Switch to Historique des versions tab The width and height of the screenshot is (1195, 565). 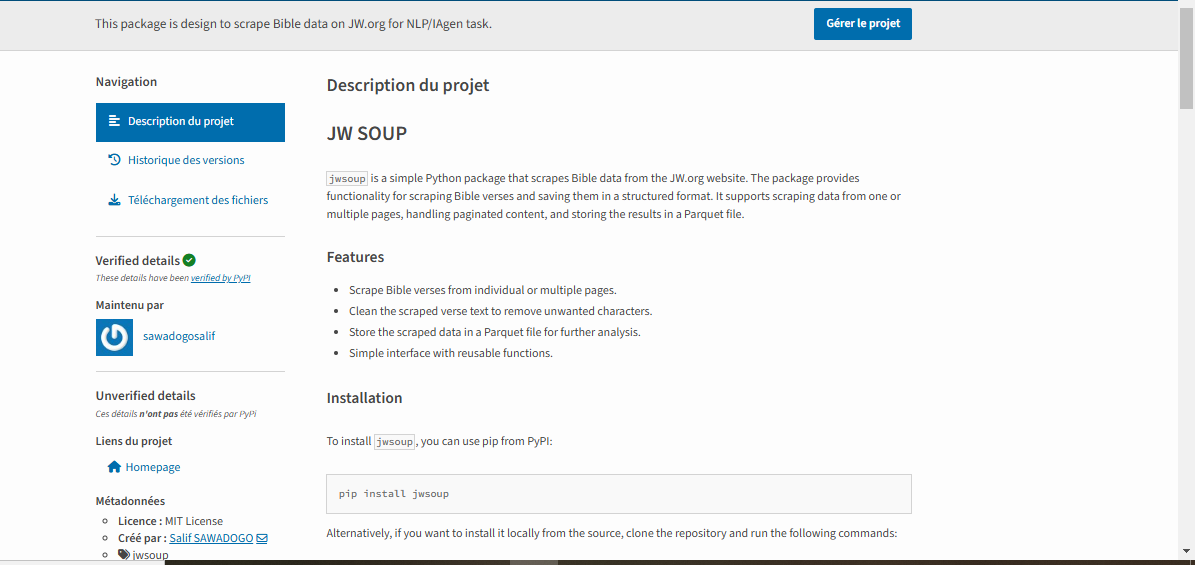(186, 160)
